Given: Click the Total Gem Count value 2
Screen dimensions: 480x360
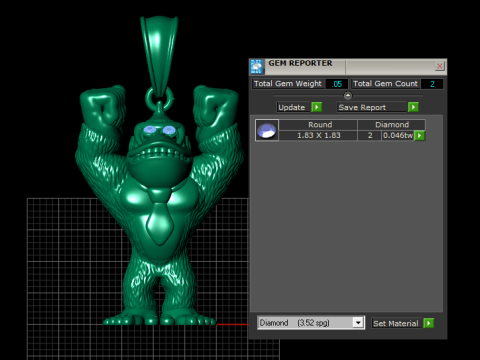Looking at the screenshot, I should pyautogui.click(x=432, y=84).
